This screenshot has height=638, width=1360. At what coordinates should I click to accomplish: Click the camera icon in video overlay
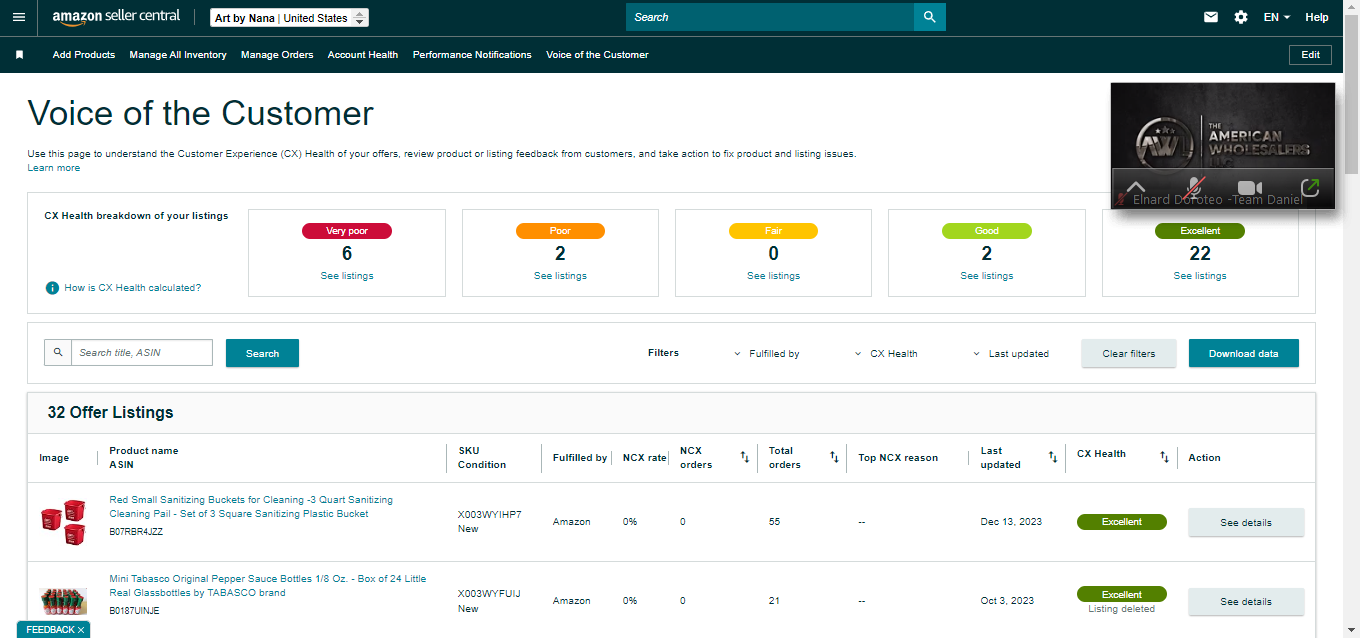[1250, 187]
